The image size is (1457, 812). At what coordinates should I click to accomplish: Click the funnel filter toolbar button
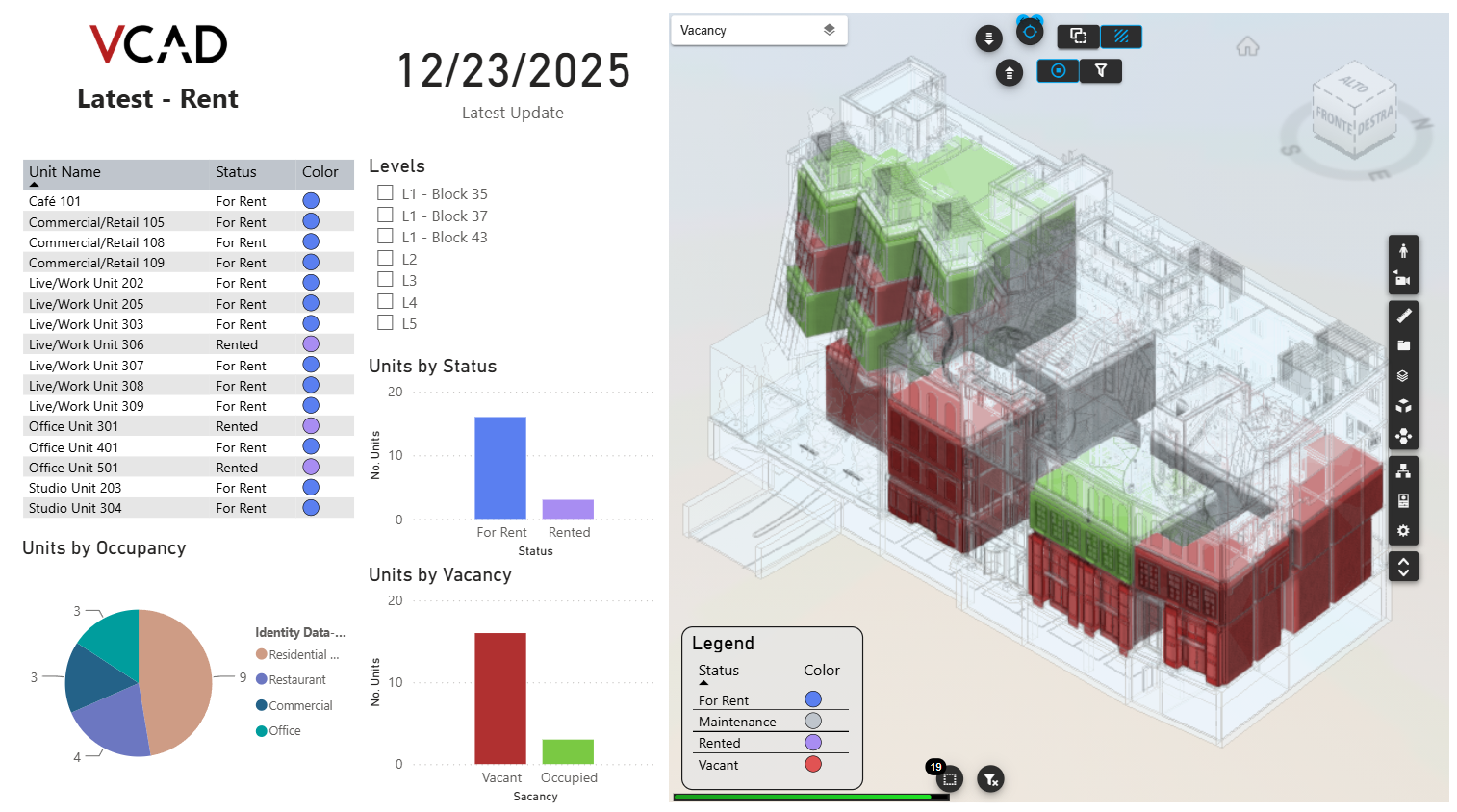pyautogui.click(x=1101, y=70)
